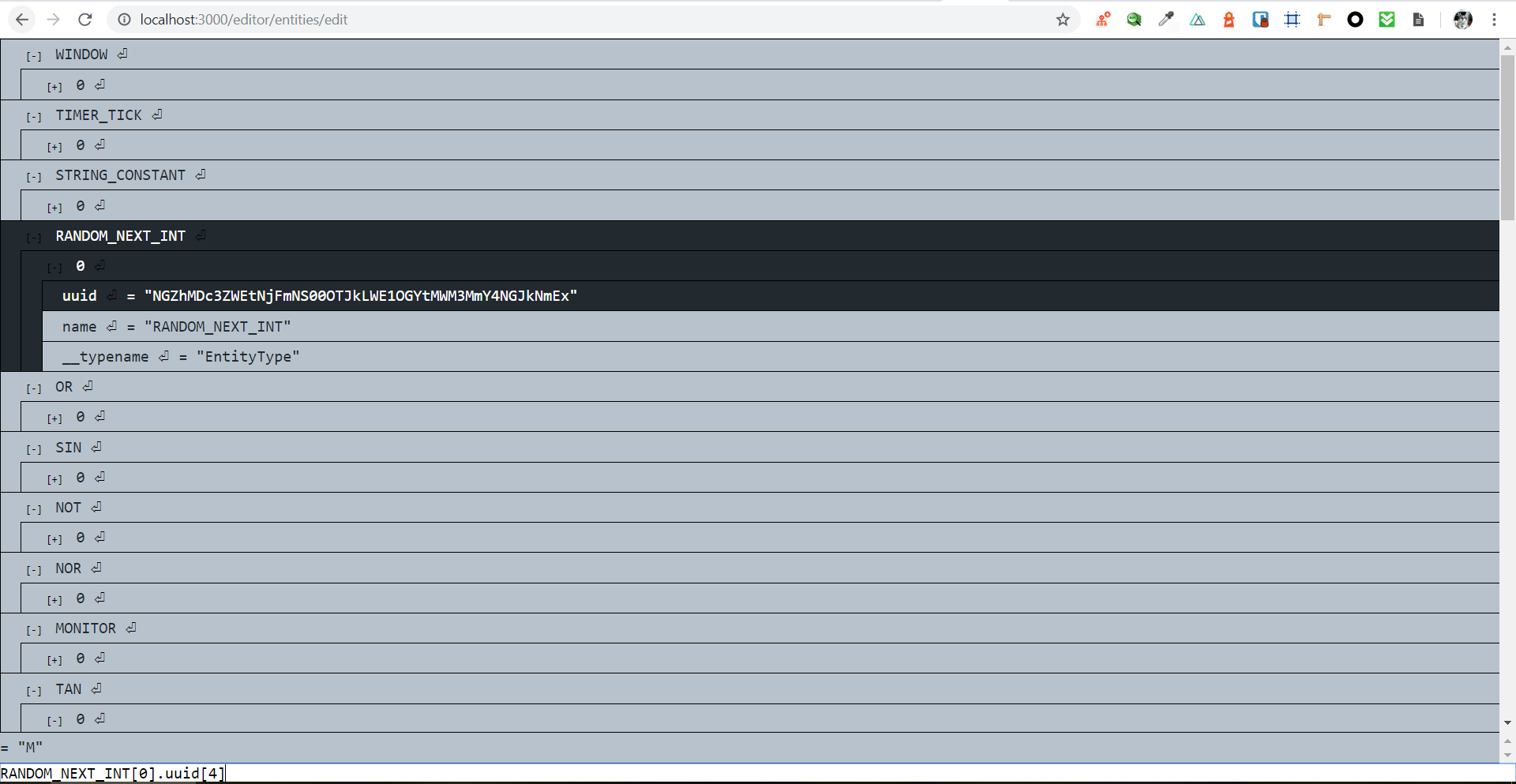Screen dimensions: 1516x784
Task: Select the MONITOR label
Action: [x=85, y=628]
